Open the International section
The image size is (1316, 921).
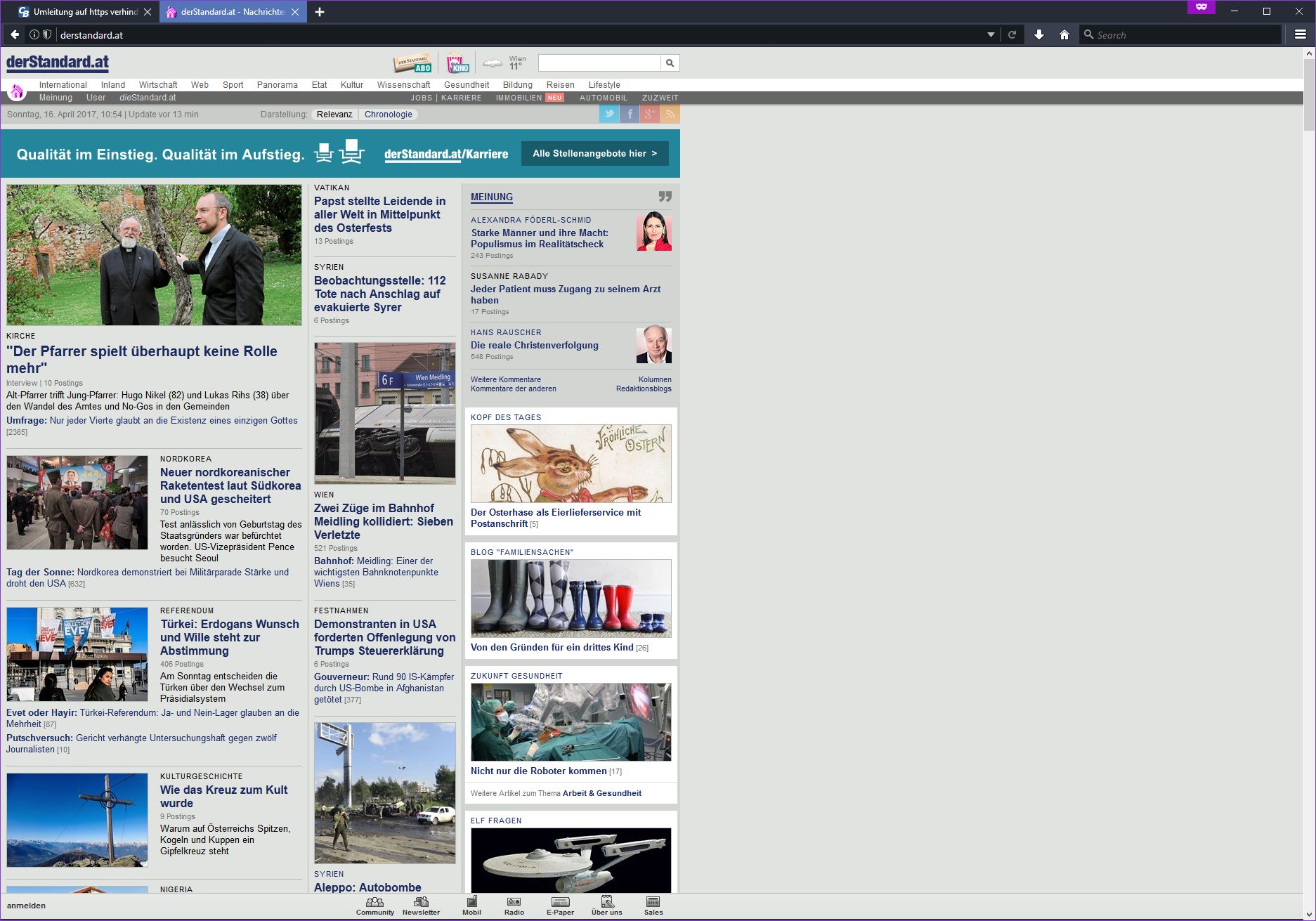(63, 85)
